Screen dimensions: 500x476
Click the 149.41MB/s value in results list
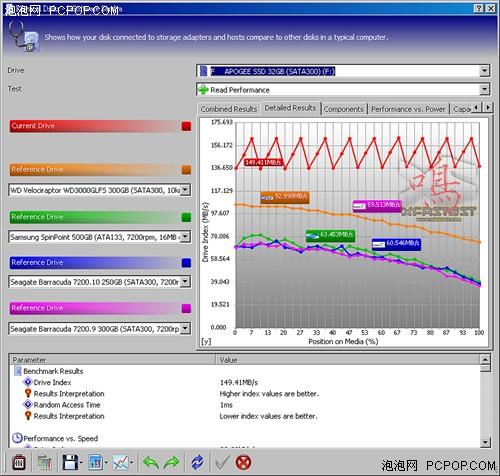tap(239, 382)
